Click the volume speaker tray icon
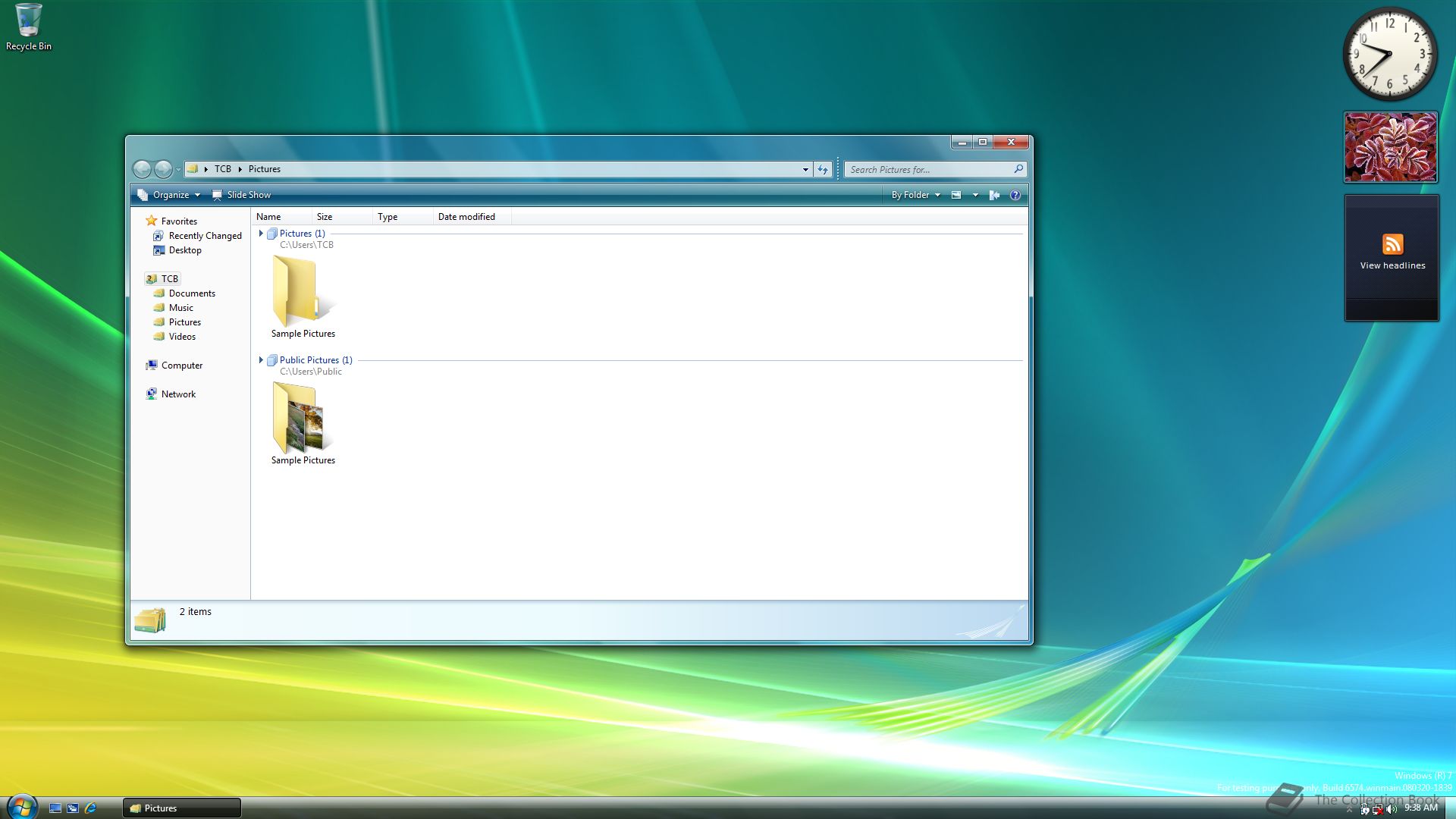The height and width of the screenshot is (819, 1456). pyautogui.click(x=1392, y=809)
